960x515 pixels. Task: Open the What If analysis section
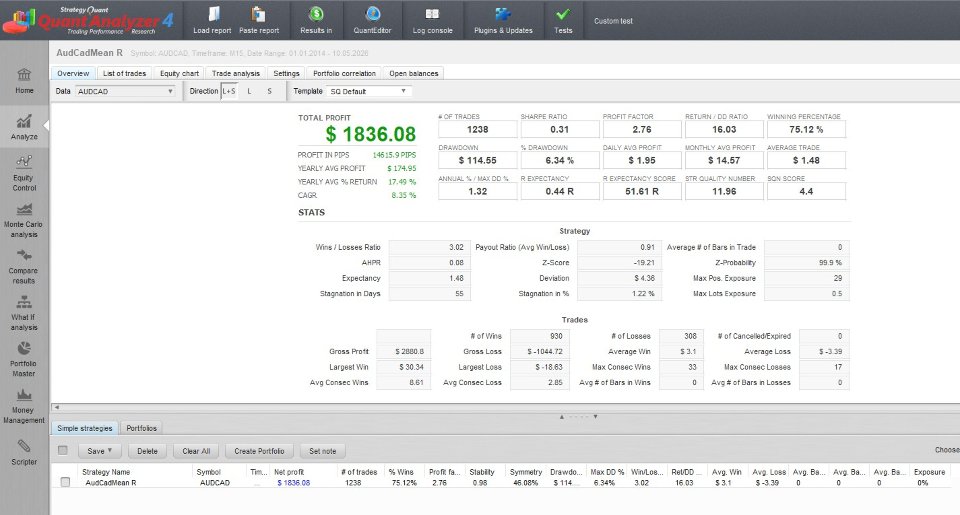24,313
